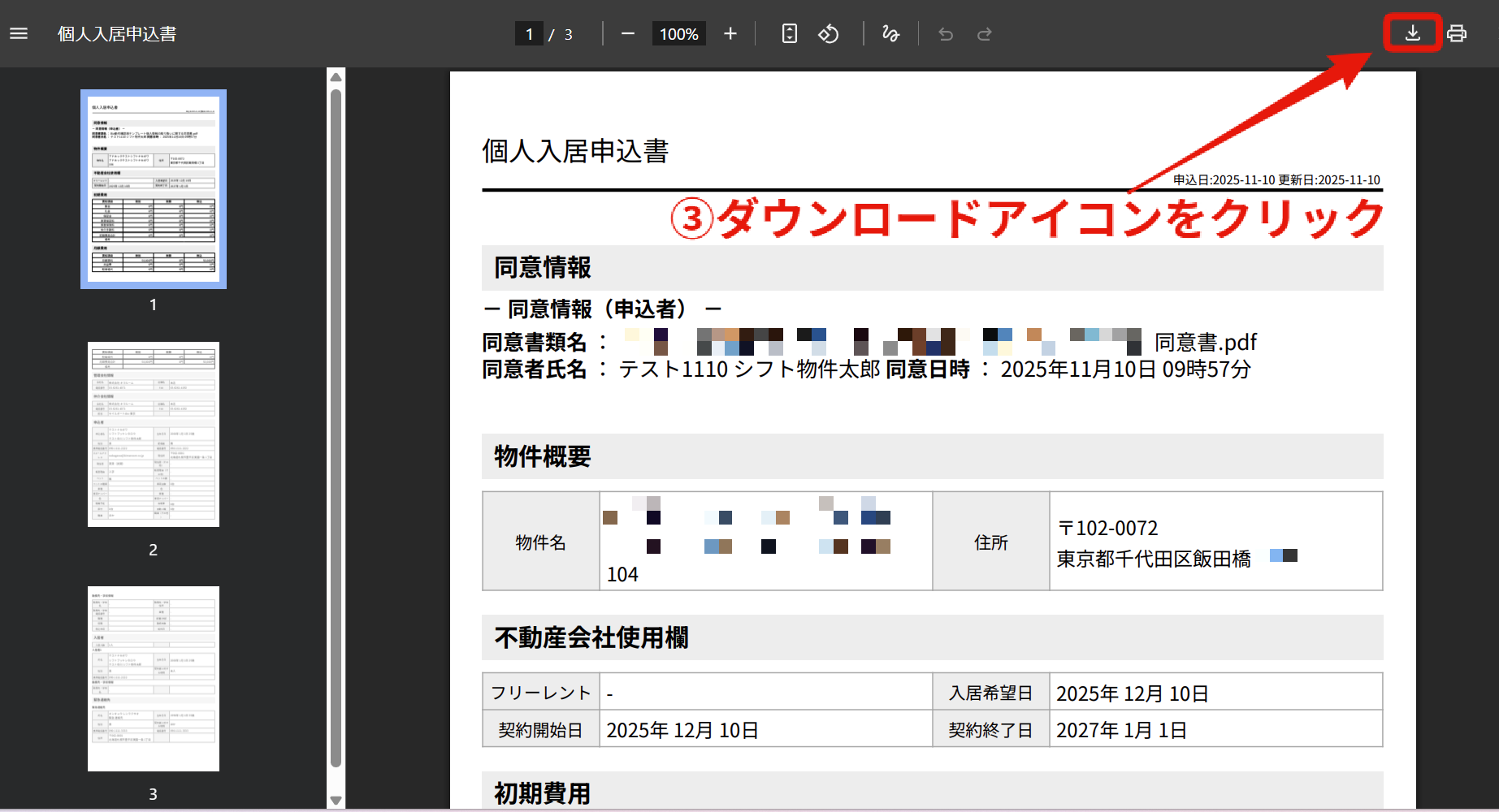Zoom out with the minus button
This screenshot has width=1499, height=812.
[627, 33]
